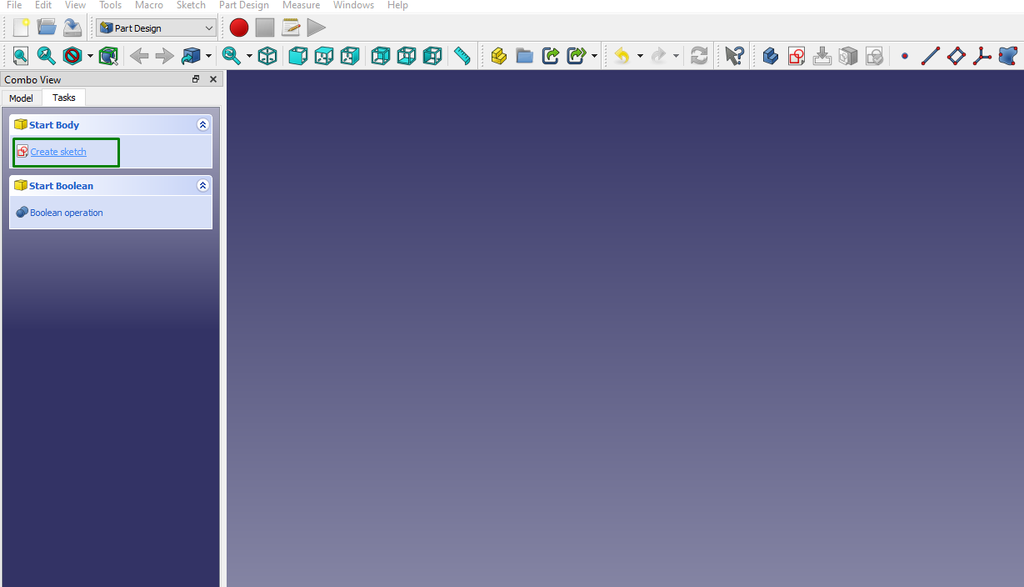
Task: Set Isometric view using cube icon
Action: (267, 55)
